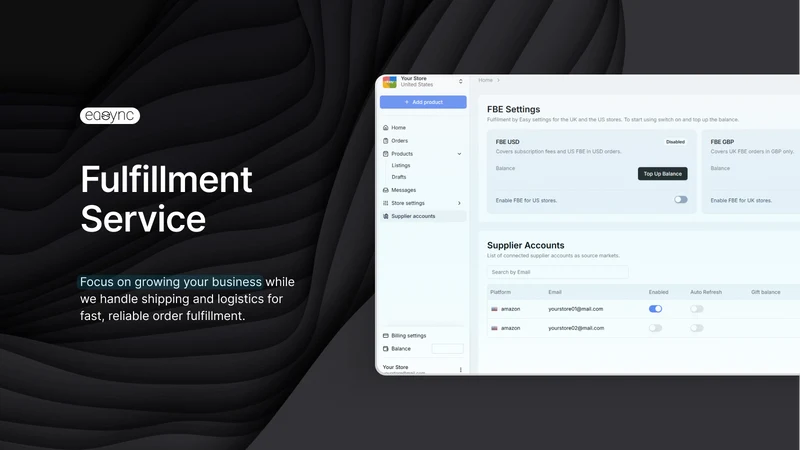Click the Supplier accounts icon

[x=386, y=216]
